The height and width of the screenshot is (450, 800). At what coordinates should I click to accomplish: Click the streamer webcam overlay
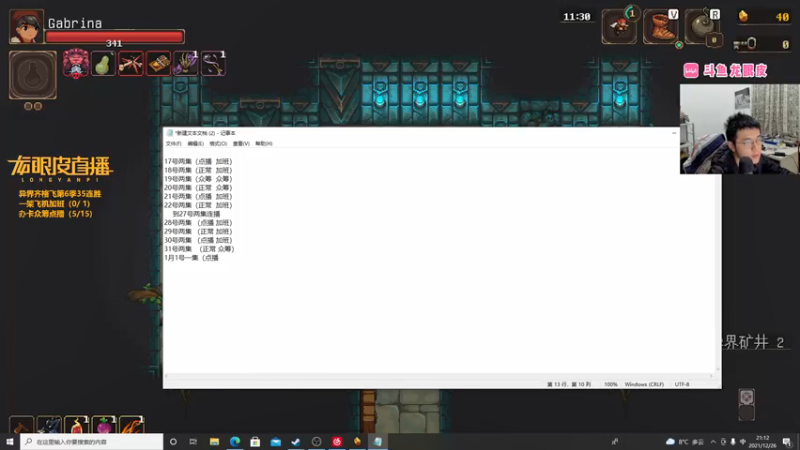(x=740, y=129)
